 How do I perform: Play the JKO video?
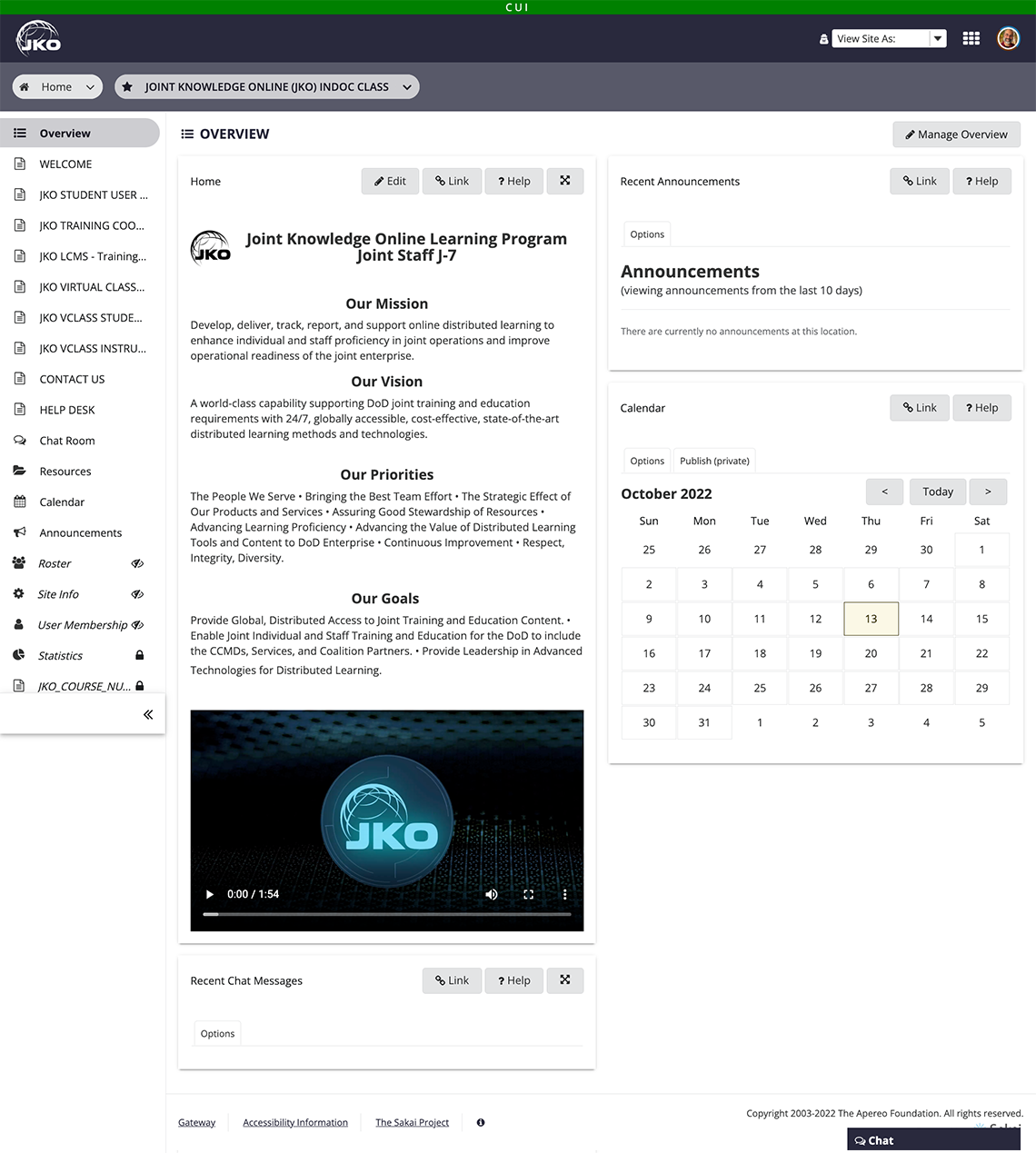coord(209,894)
